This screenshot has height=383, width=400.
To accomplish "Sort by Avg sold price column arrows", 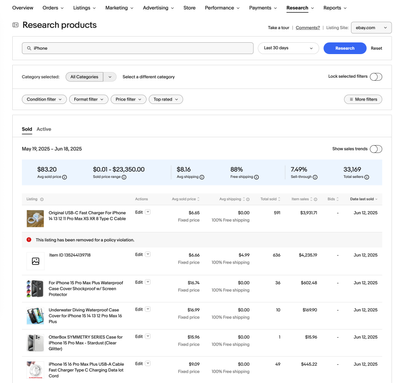I will pyautogui.click(x=198, y=199).
